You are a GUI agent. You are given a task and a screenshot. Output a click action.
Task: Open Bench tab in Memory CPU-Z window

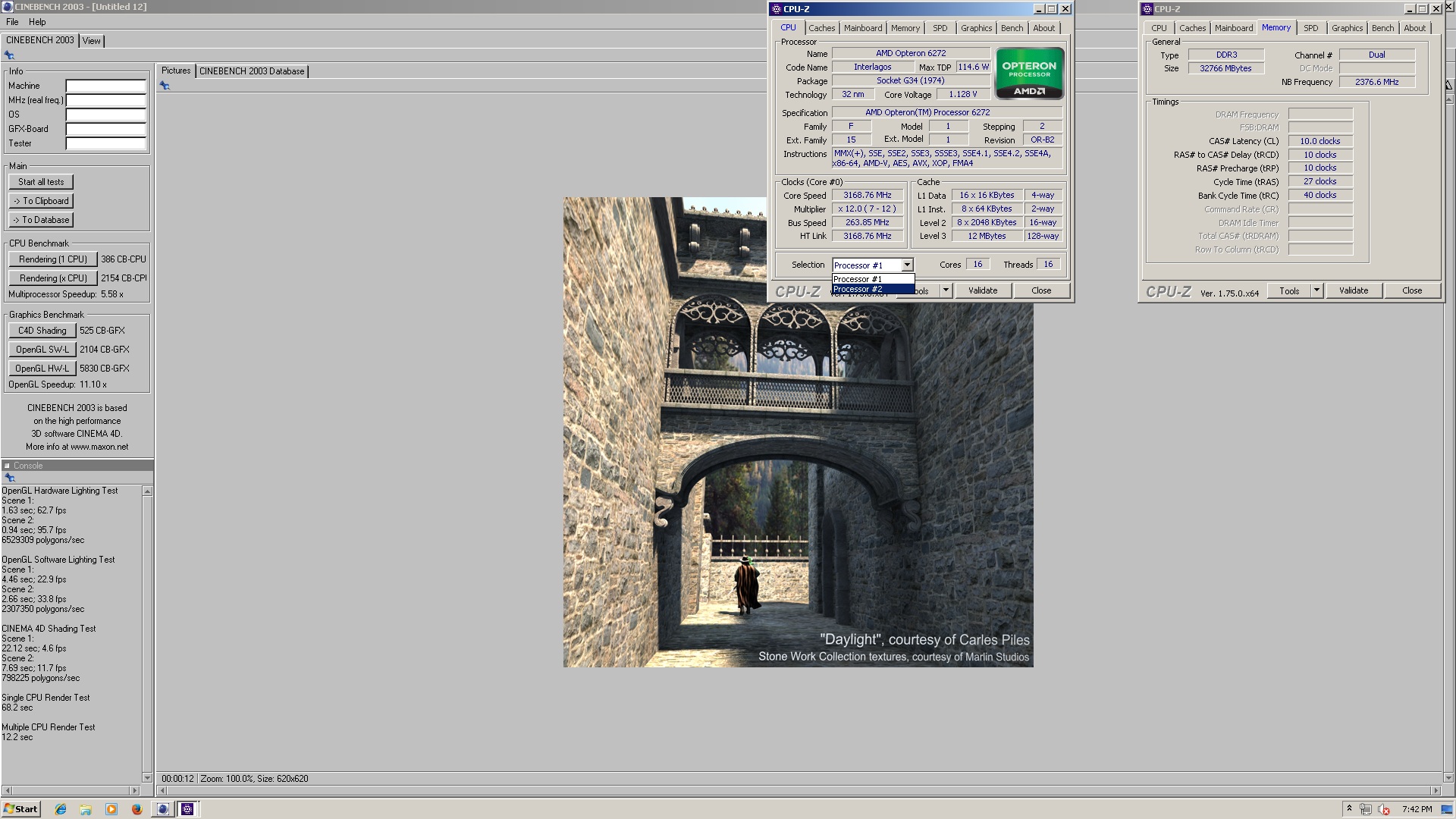[x=1382, y=28]
